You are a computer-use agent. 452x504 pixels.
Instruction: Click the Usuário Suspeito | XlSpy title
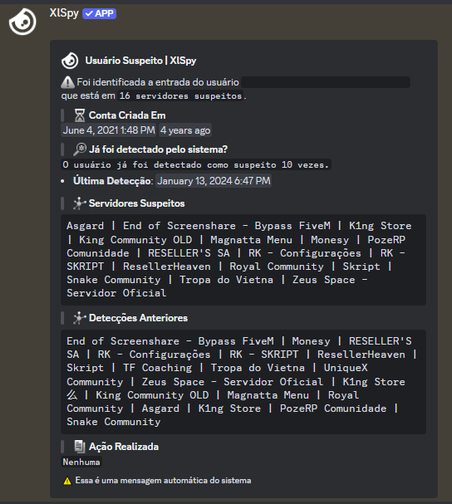pos(141,61)
